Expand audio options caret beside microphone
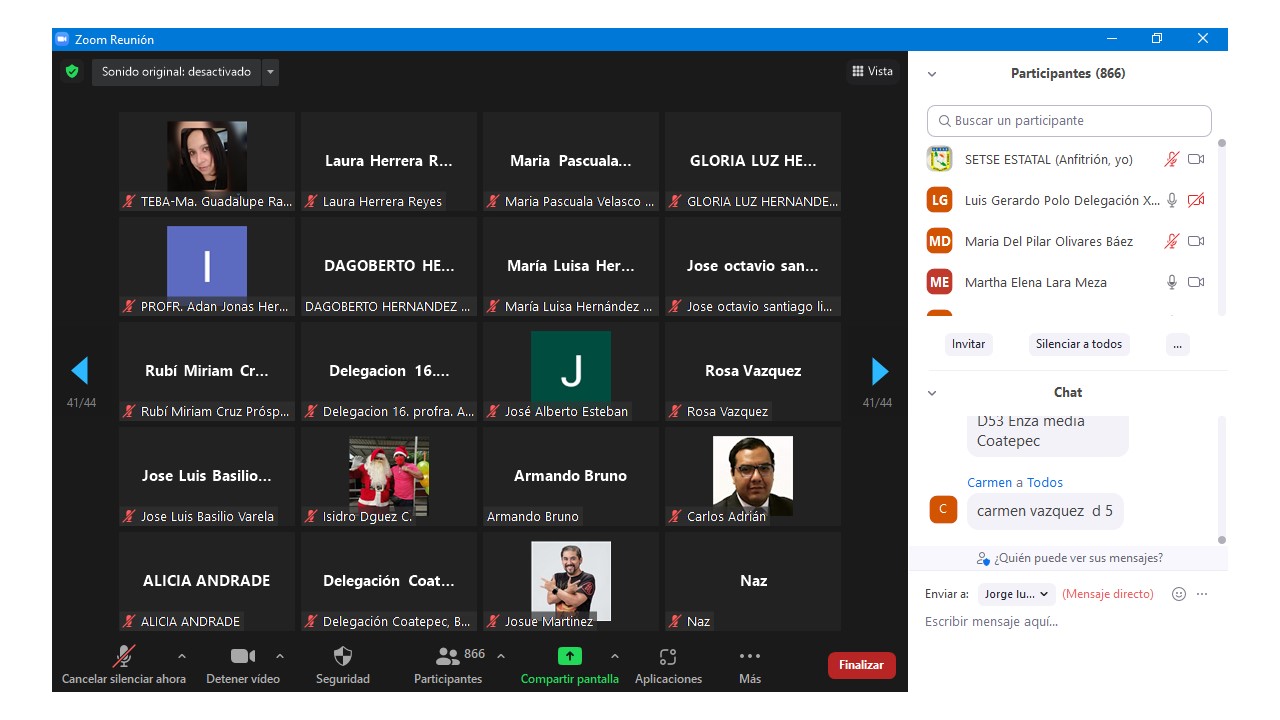 pyautogui.click(x=181, y=656)
